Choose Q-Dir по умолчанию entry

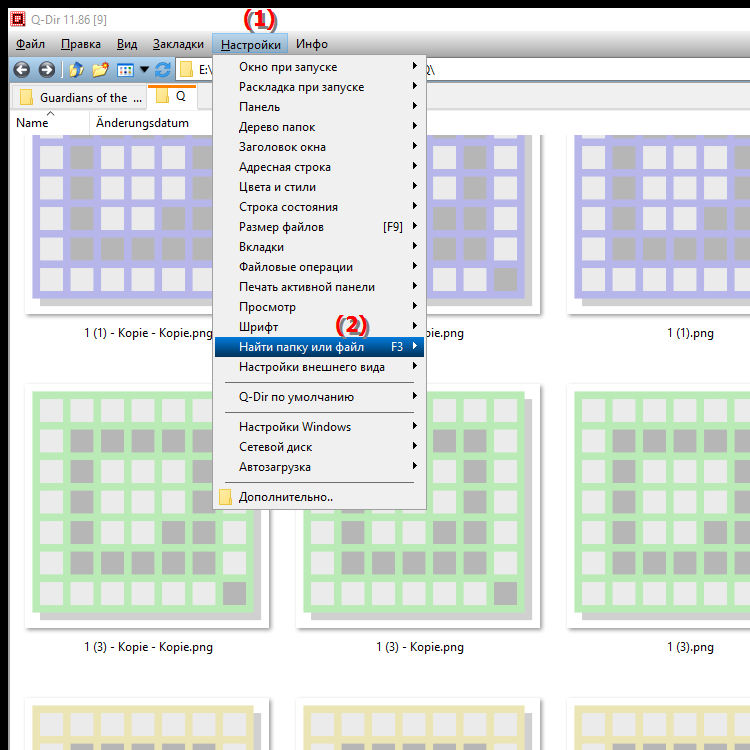[x=319, y=397]
